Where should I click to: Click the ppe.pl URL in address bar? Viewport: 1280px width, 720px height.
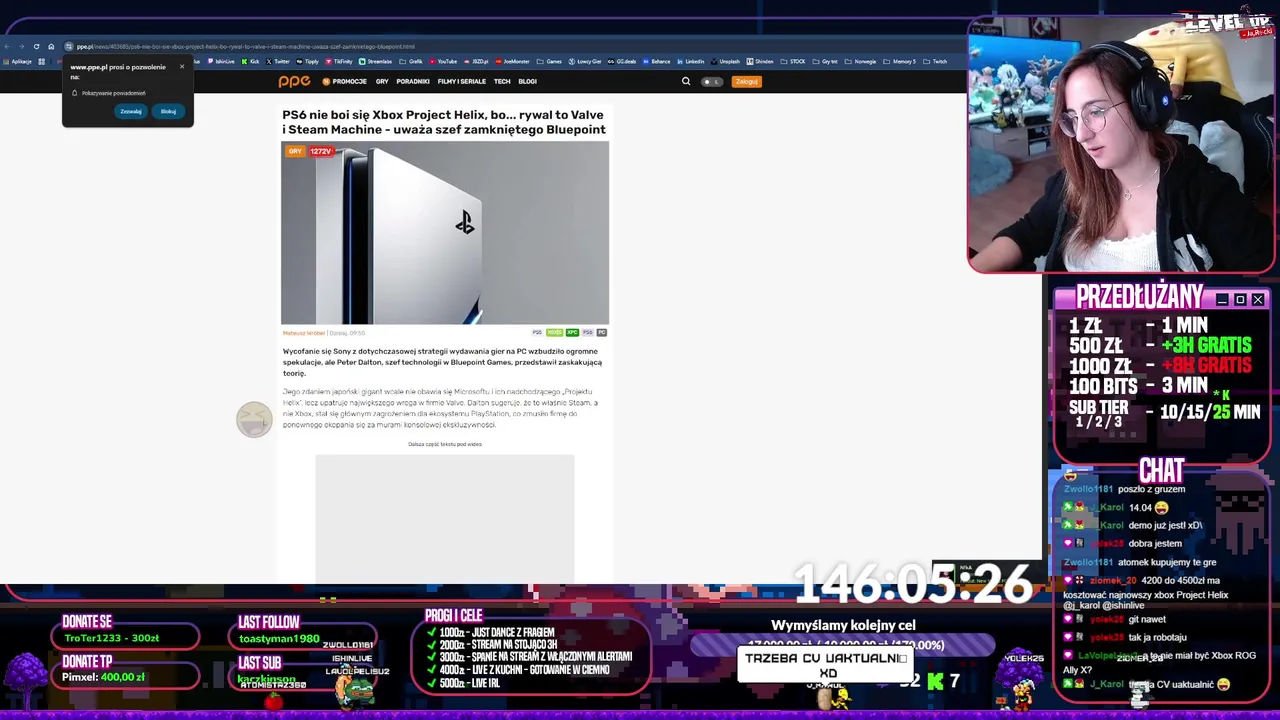click(245, 46)
